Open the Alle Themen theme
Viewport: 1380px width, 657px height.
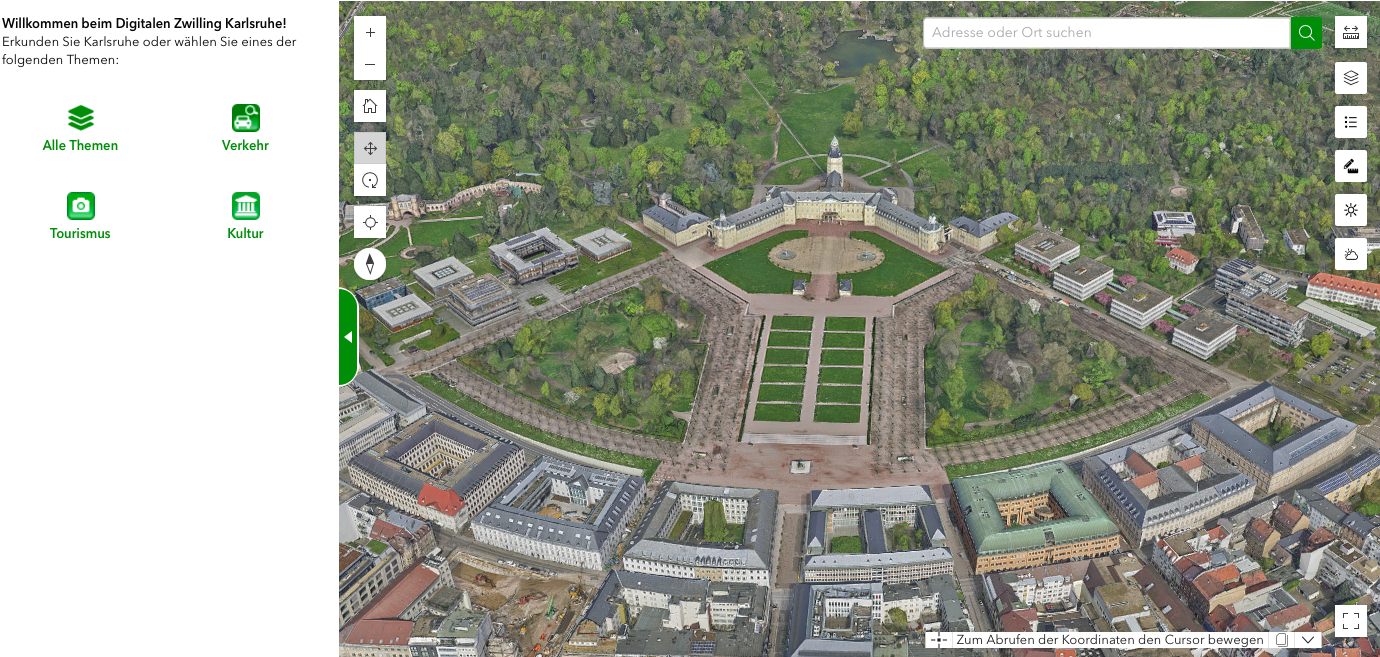click(80, 127)
